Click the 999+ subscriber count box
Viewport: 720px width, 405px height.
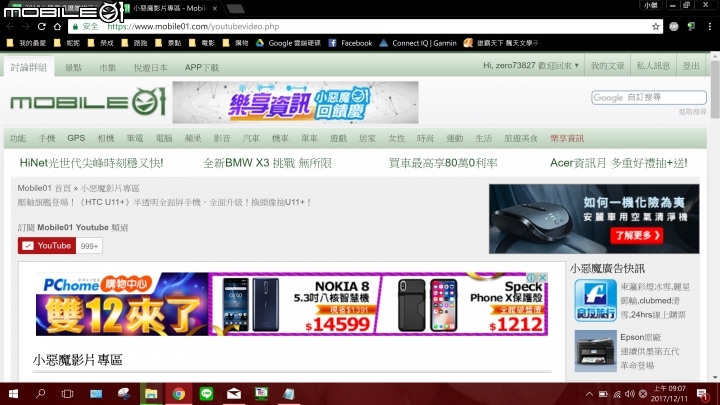(89, 246)
